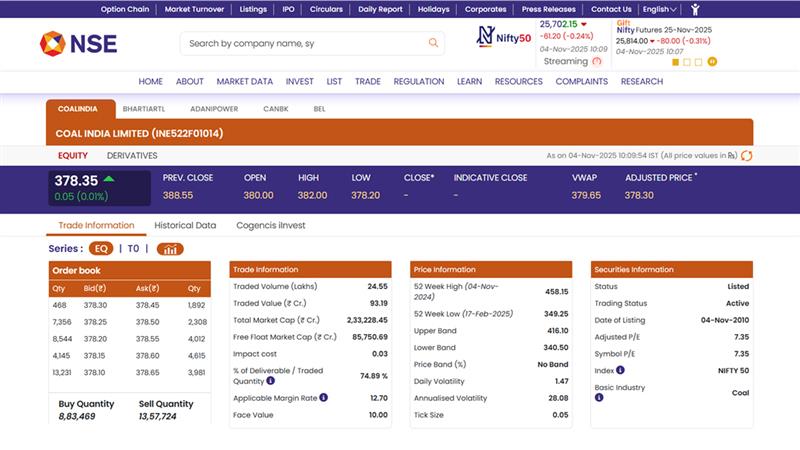Open the DERIVATIVES tab
Screen dimensions: 800x450
[x=132, y=156]
